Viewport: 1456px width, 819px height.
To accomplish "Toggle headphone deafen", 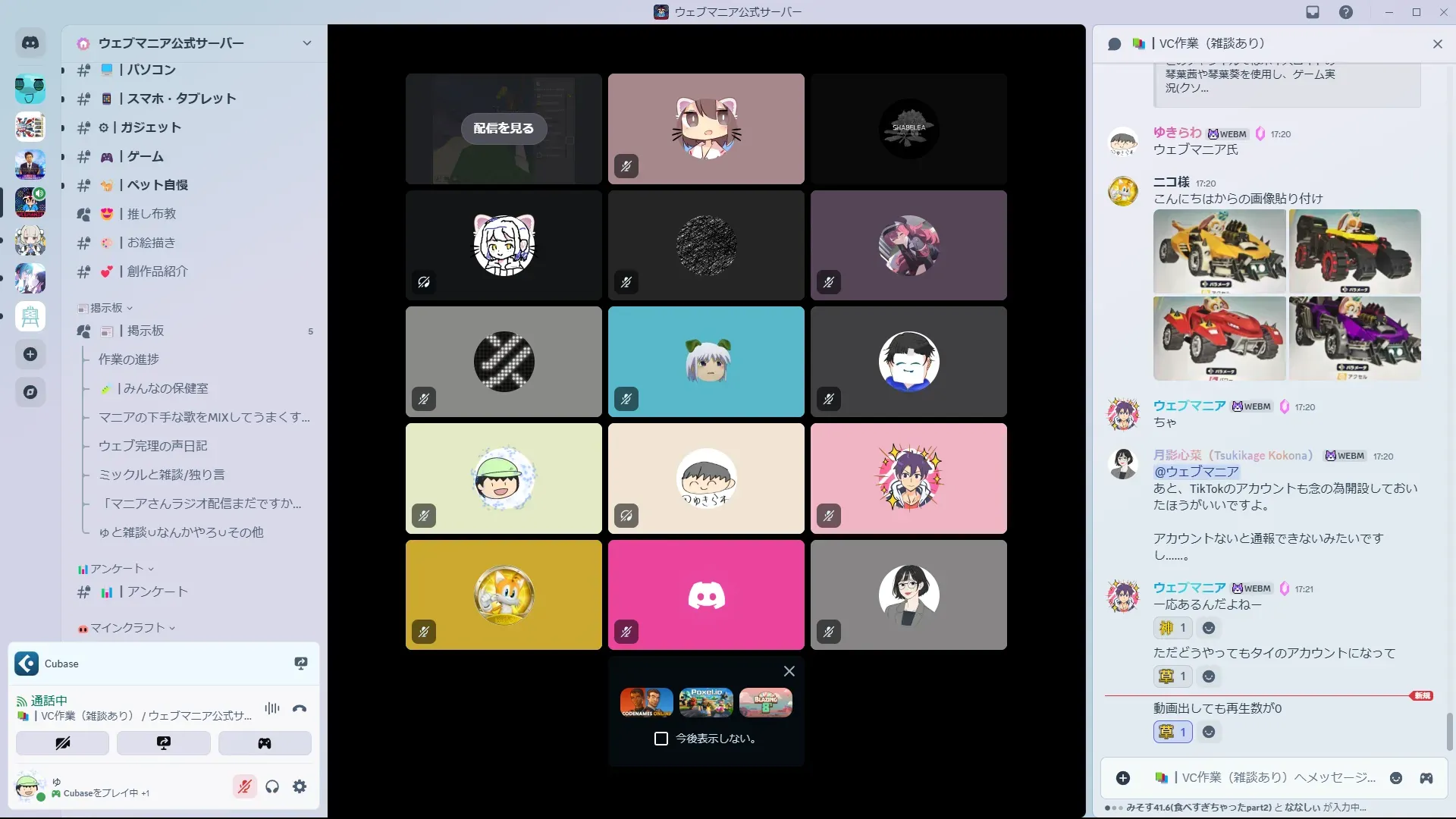I will (x=272, y=786).
